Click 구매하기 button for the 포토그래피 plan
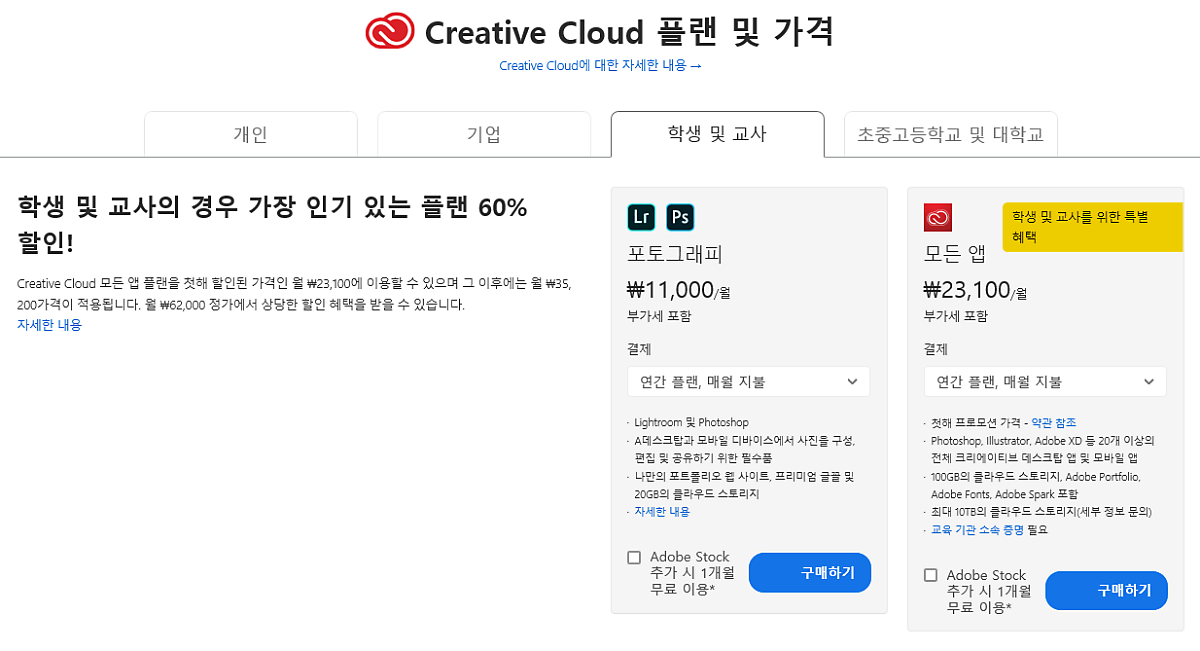The width and height of the screenshot is (1200, 651). click(810, 573)
